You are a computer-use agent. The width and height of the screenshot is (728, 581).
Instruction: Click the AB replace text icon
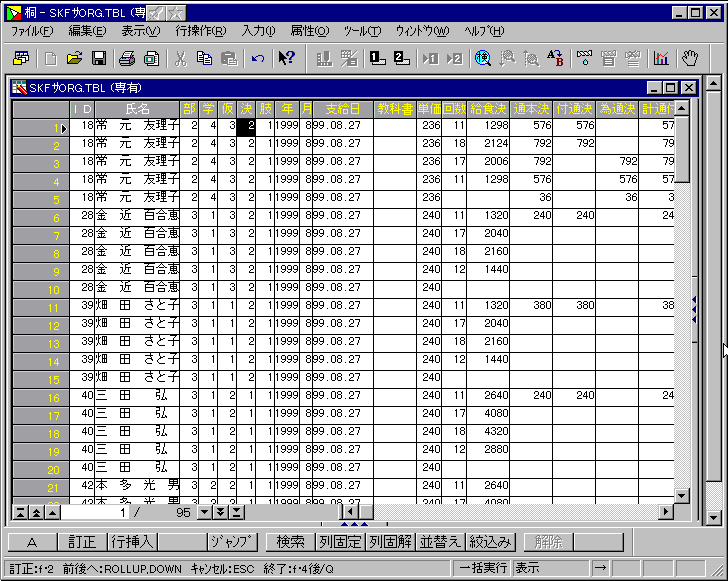point(555,58)
